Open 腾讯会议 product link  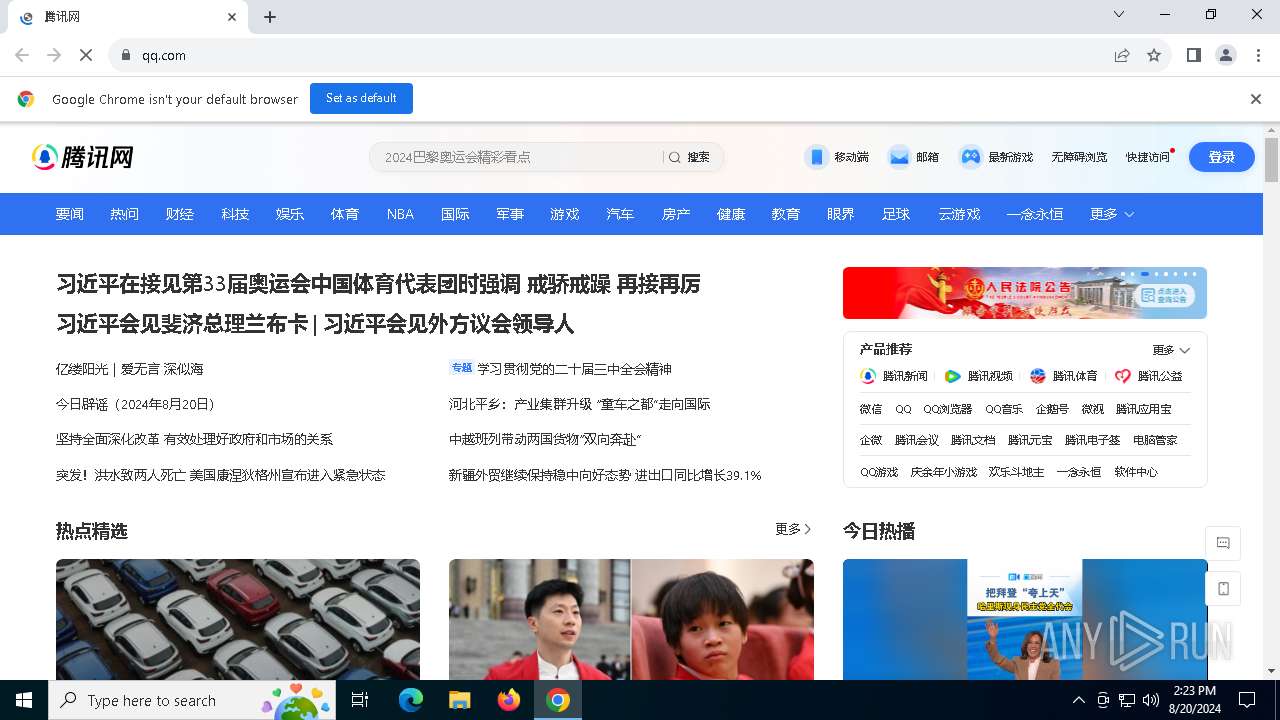point(917,440)
